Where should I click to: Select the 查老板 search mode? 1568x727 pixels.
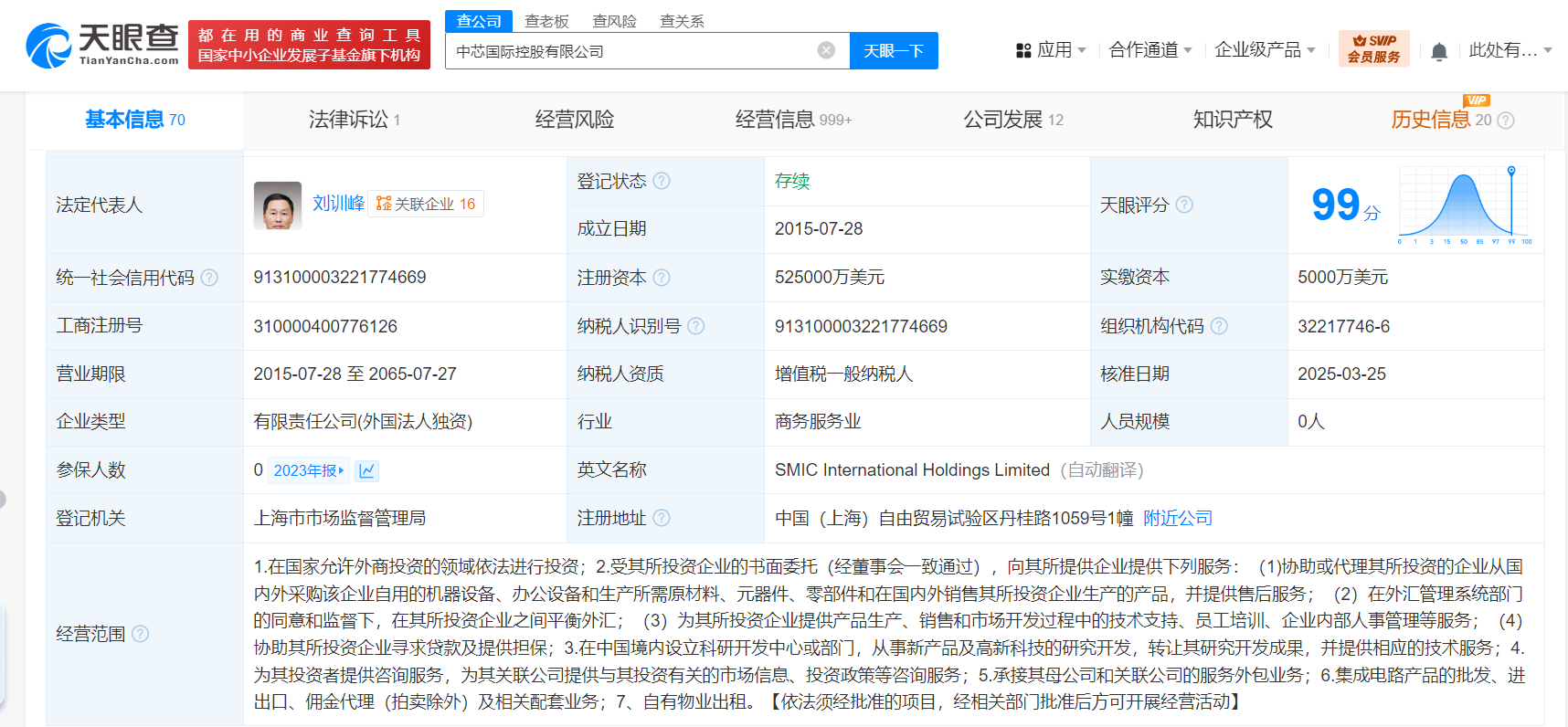click(x=546, y=21)
